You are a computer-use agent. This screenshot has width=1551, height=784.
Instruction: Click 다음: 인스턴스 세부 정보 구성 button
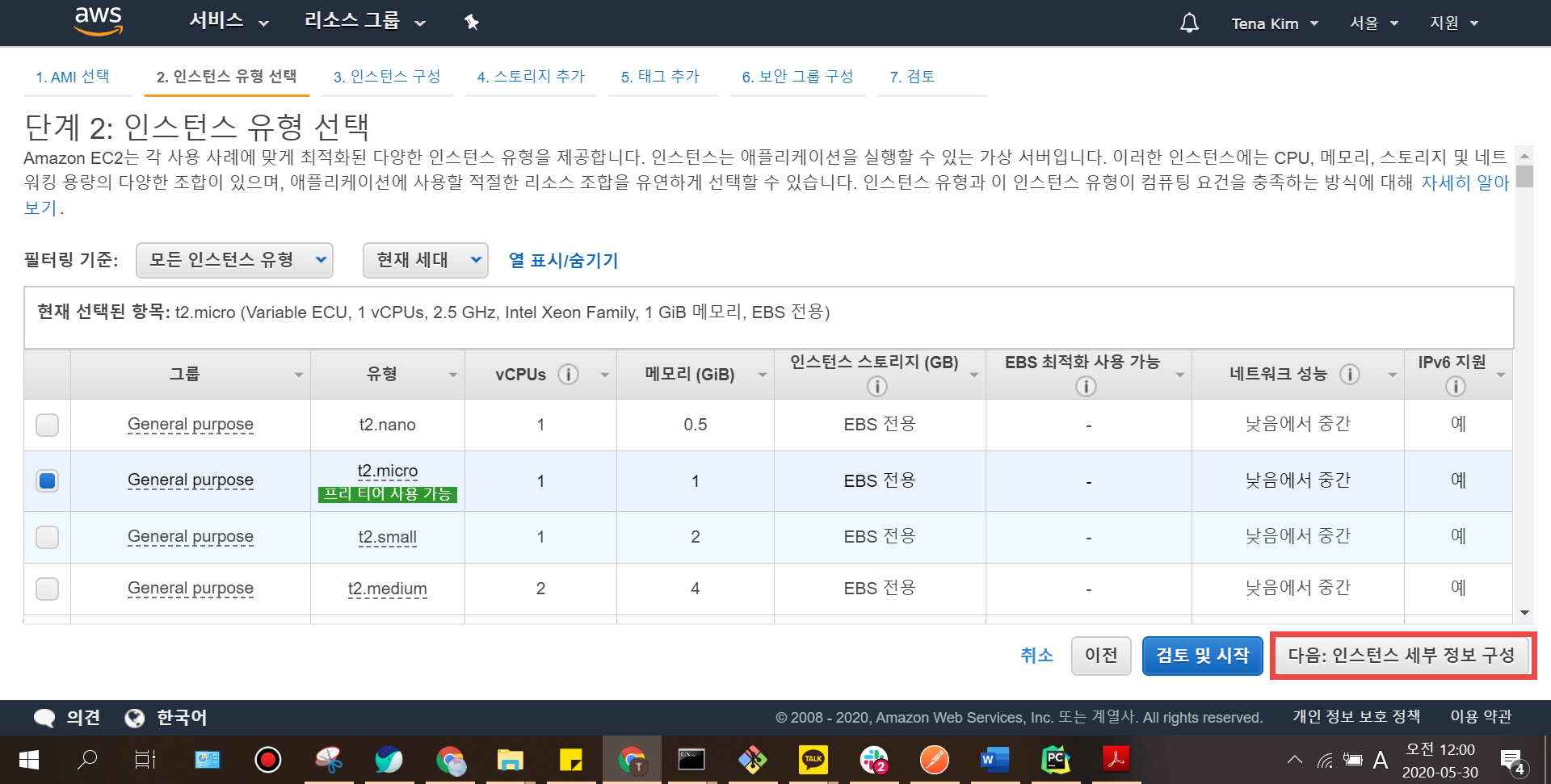(x=1402, y=655)
